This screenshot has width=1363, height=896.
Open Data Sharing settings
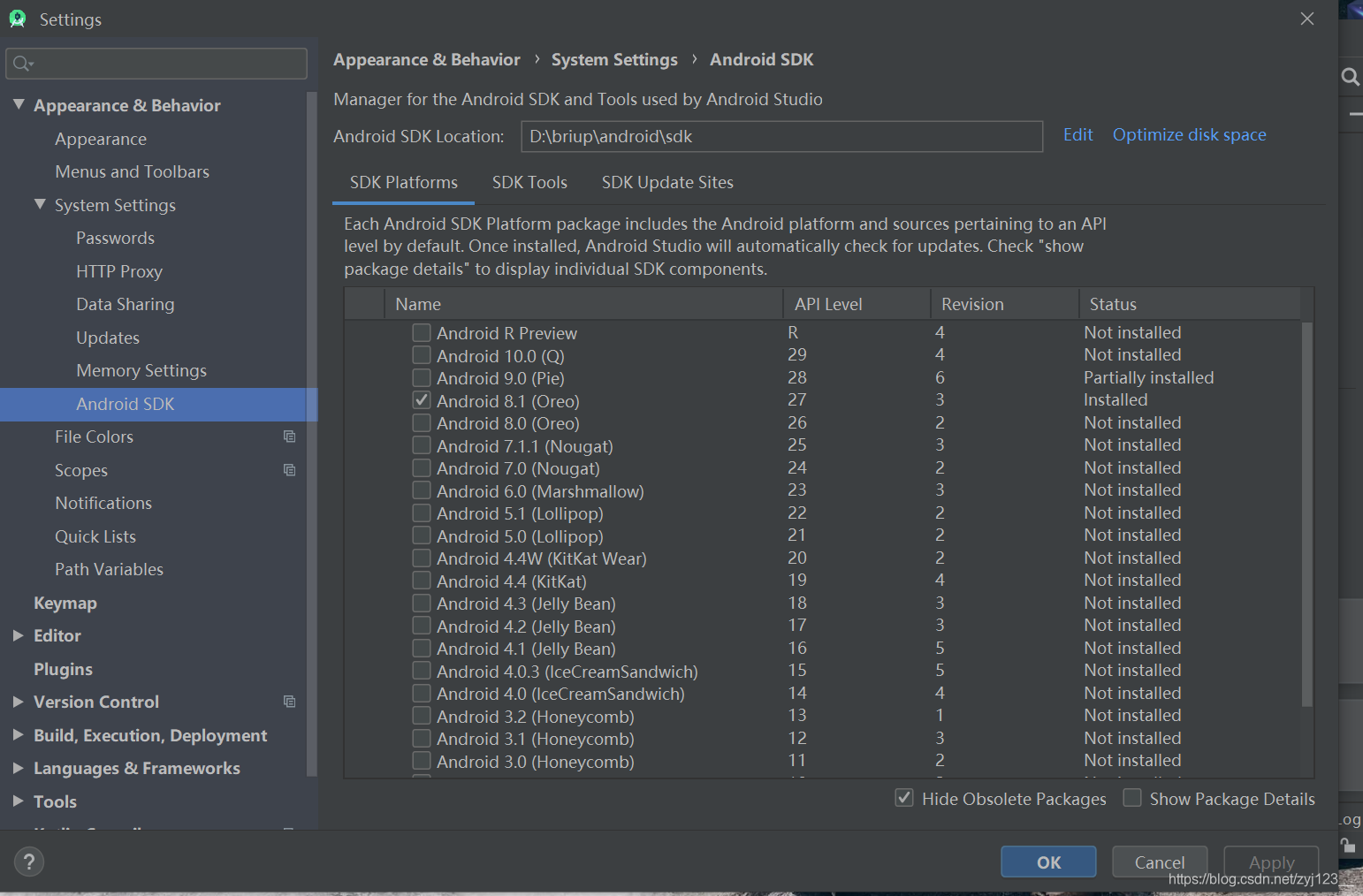coord(126,304)
